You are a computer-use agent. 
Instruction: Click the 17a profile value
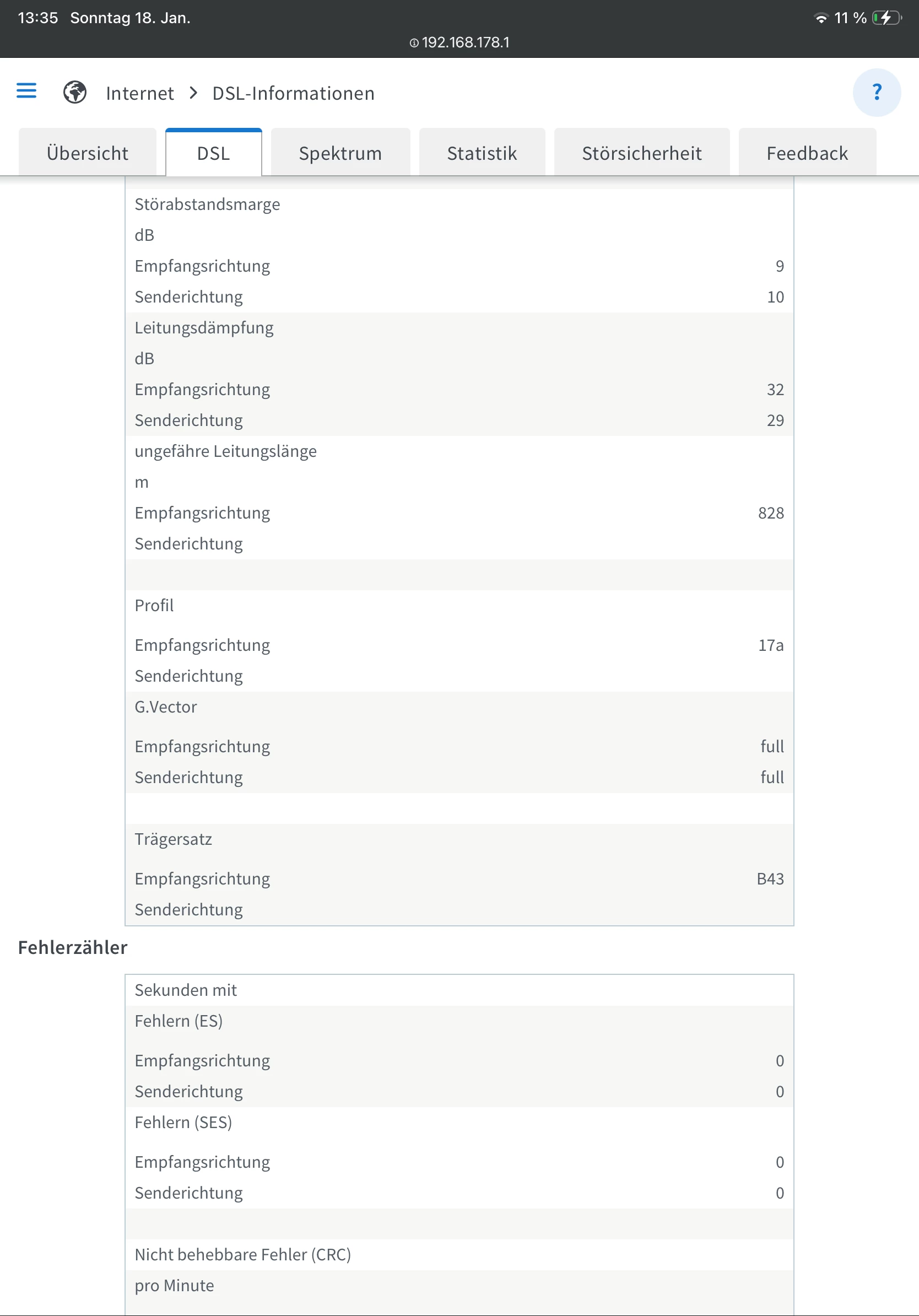click(x=771, y=645)
